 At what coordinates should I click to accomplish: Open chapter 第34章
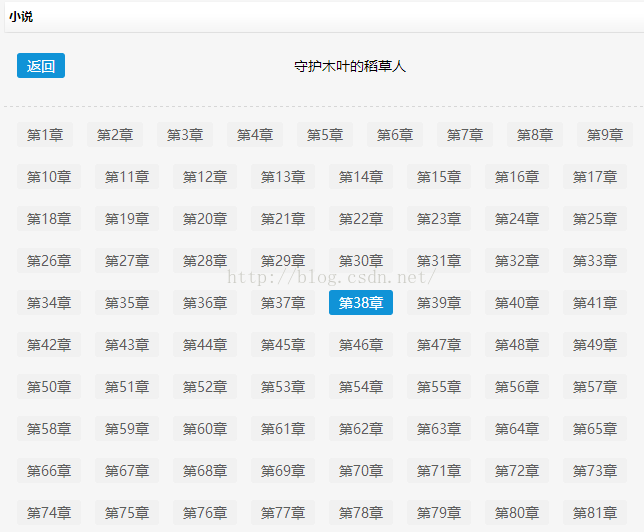click(x=49, y=302)
